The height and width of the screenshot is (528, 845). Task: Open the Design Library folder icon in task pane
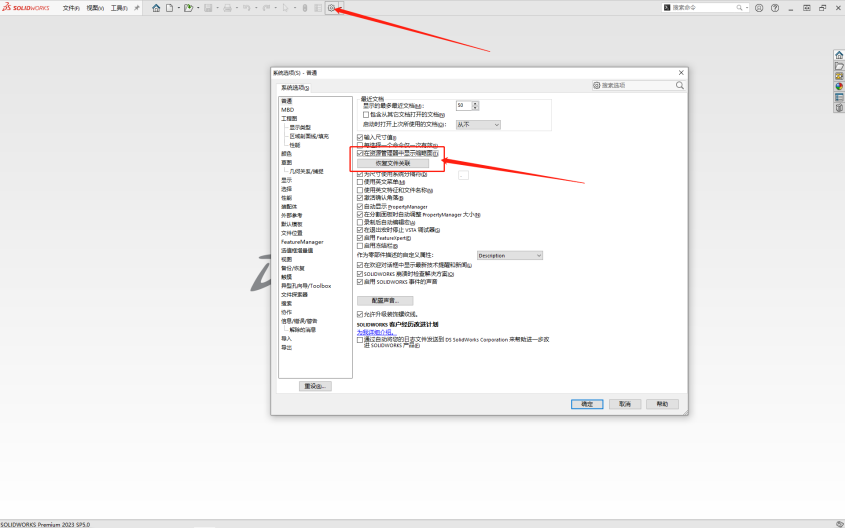(x=839, y=66)
